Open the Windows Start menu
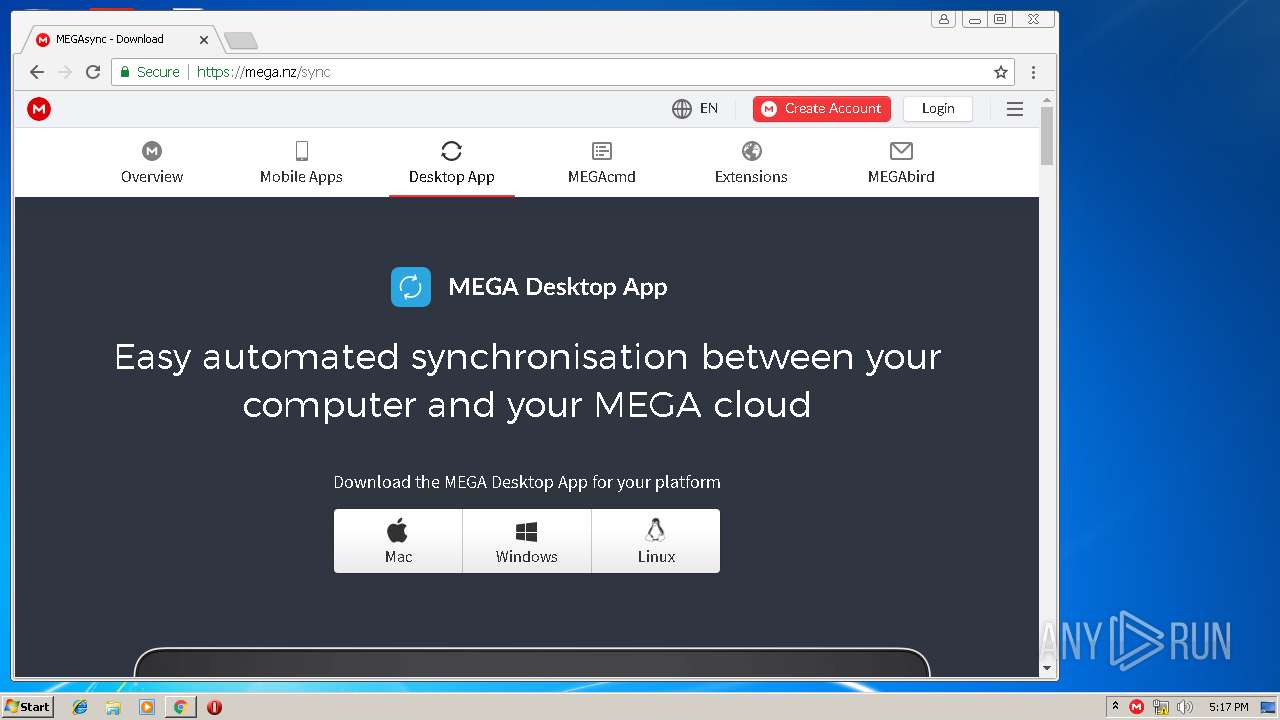This screenshot has width=1280, height=720. [x=27, y=706]
